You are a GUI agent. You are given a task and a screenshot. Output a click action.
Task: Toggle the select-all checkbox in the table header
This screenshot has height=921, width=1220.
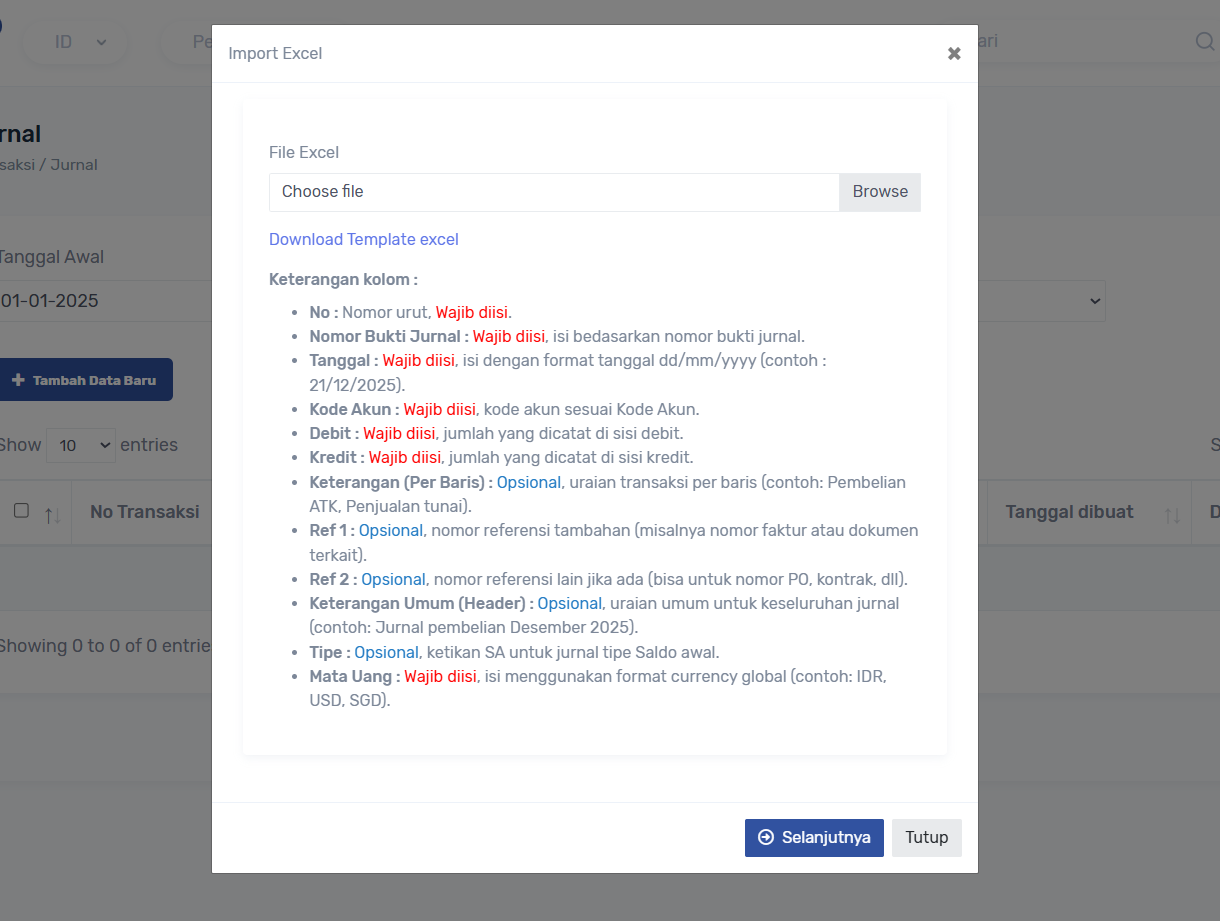(21, 511)
